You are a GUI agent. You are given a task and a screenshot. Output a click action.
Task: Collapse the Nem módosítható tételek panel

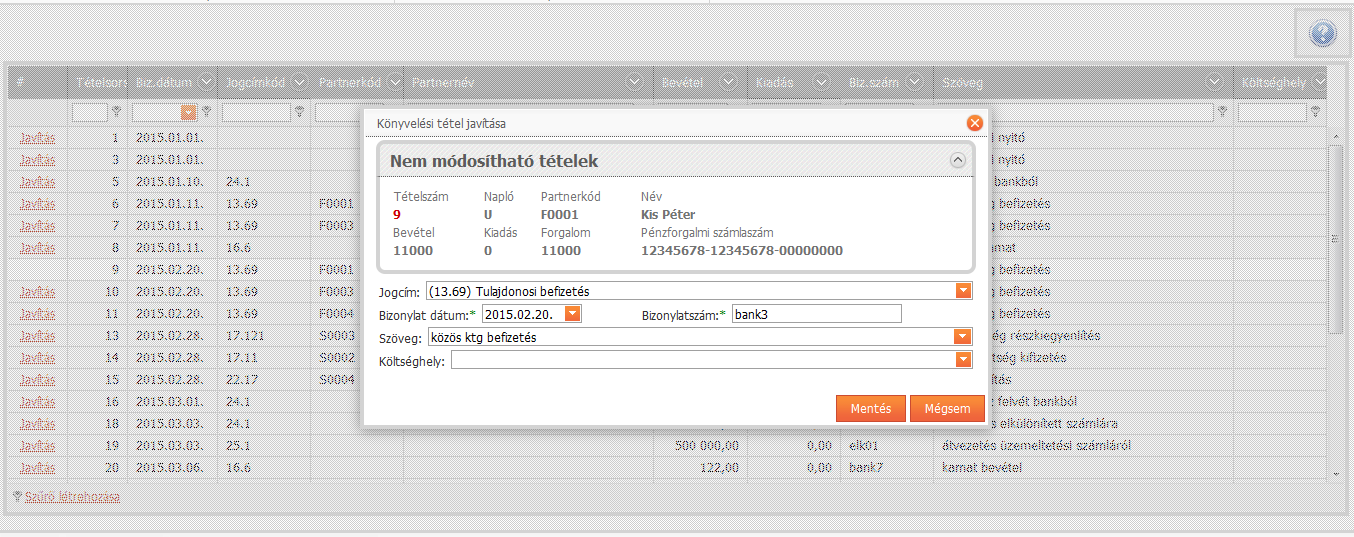[x=957, y=160]
